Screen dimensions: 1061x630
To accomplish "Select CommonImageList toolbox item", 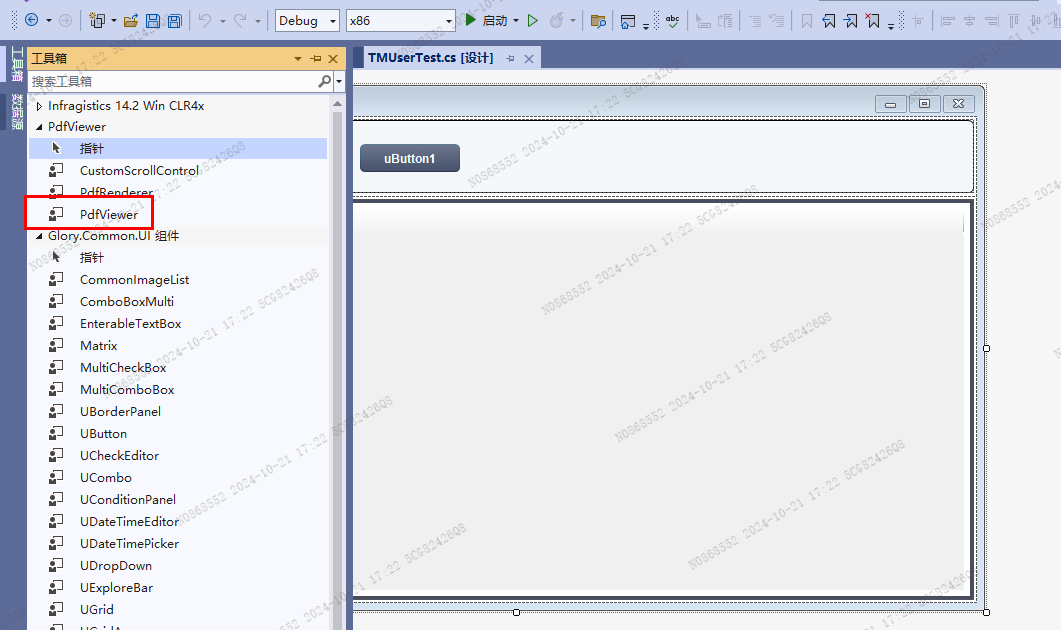I will pos(178,279).
